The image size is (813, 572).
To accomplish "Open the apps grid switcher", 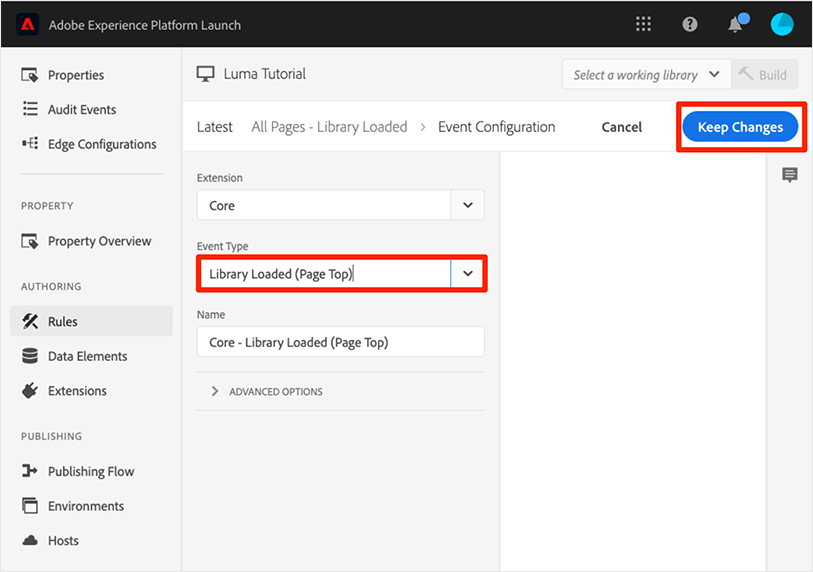I will (643, 24).
